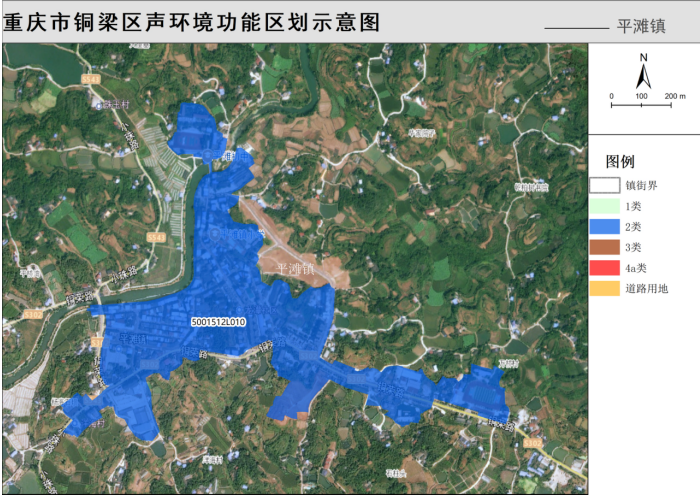Image resolution: width=700 pixels, height=497 pixels.
Task: Click the 平滩镇 label on the map
Action: click(x=295, y=269)
